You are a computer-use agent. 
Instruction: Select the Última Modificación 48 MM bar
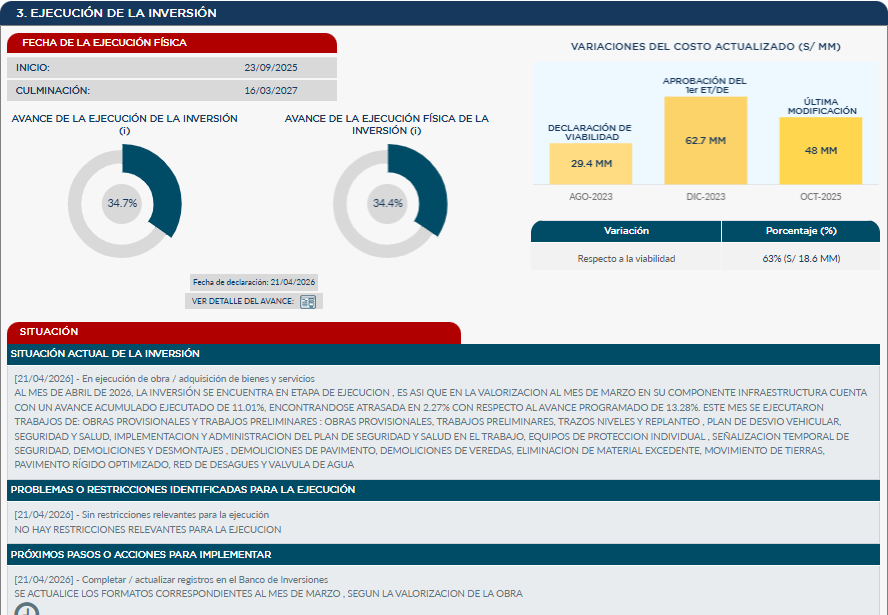820,150
